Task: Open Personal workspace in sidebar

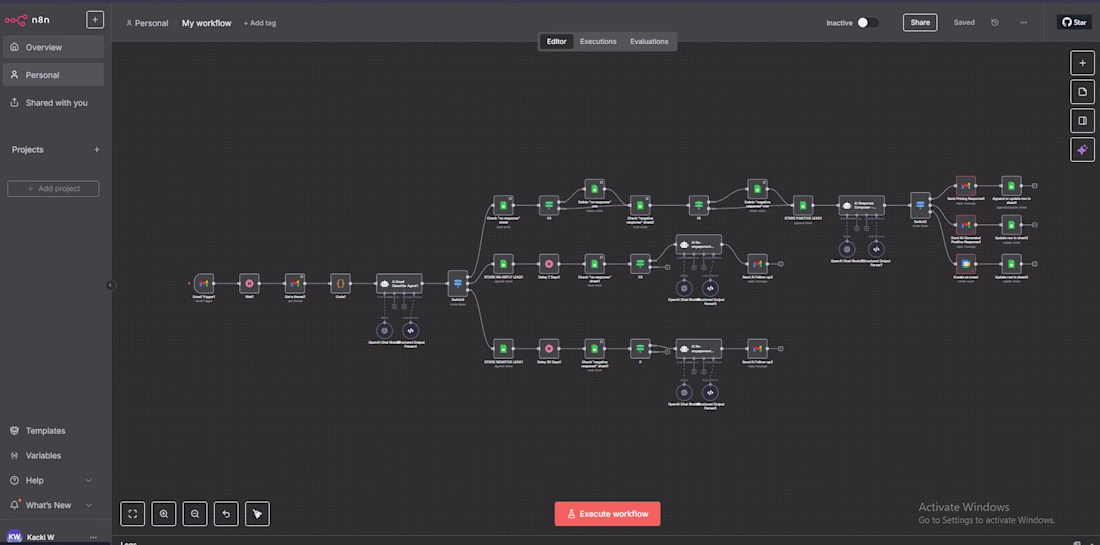Action: (53, 75)
